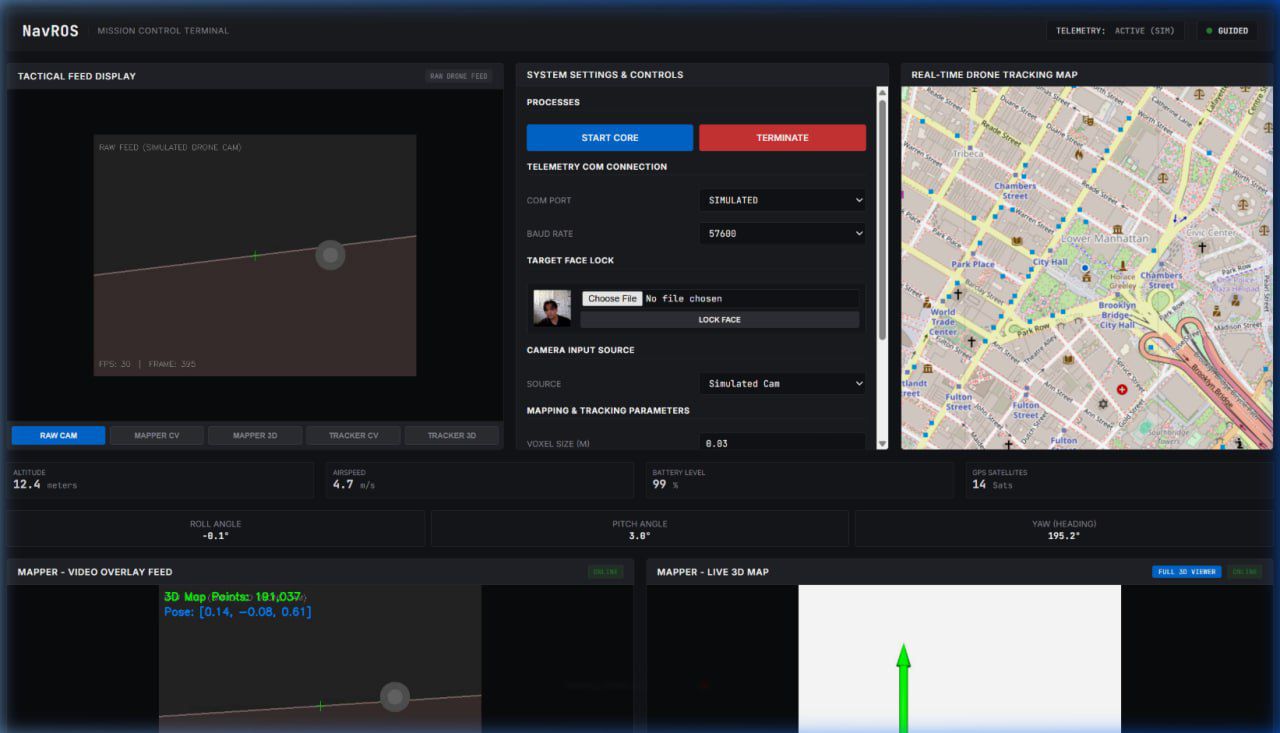Viewport: 1280px width, 733px height.
Task: Click the information 'i' icon on map
Action: [x=1239, y=443]
